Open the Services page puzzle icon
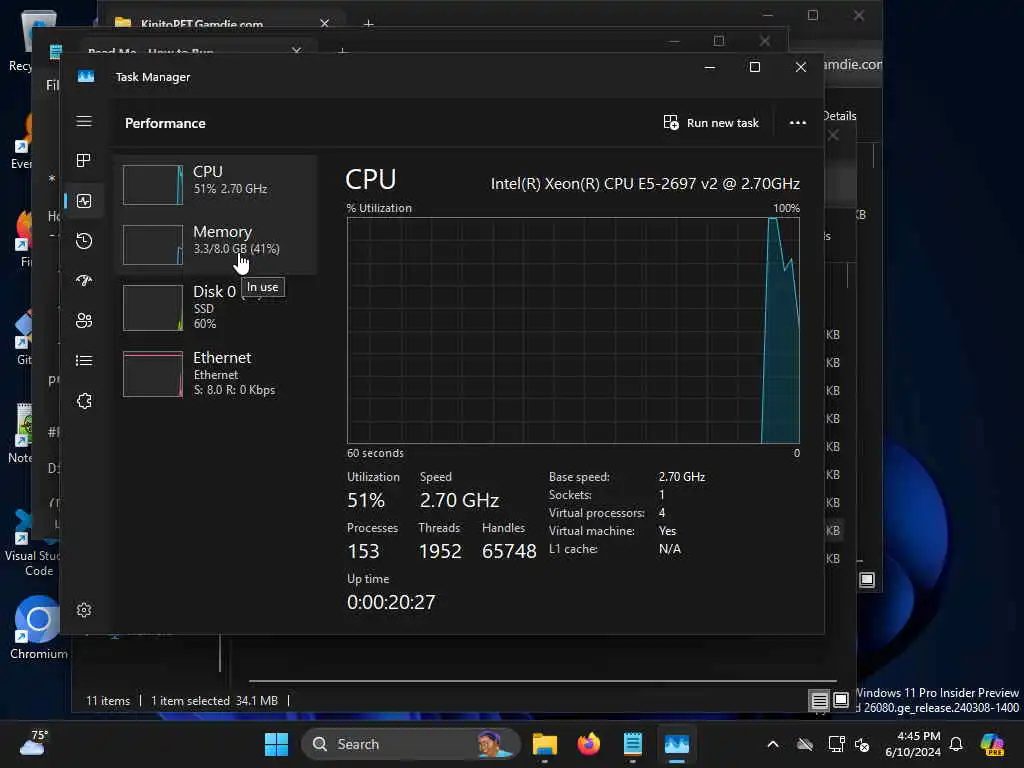1024x768 pixels. click(x=84, y=401)
